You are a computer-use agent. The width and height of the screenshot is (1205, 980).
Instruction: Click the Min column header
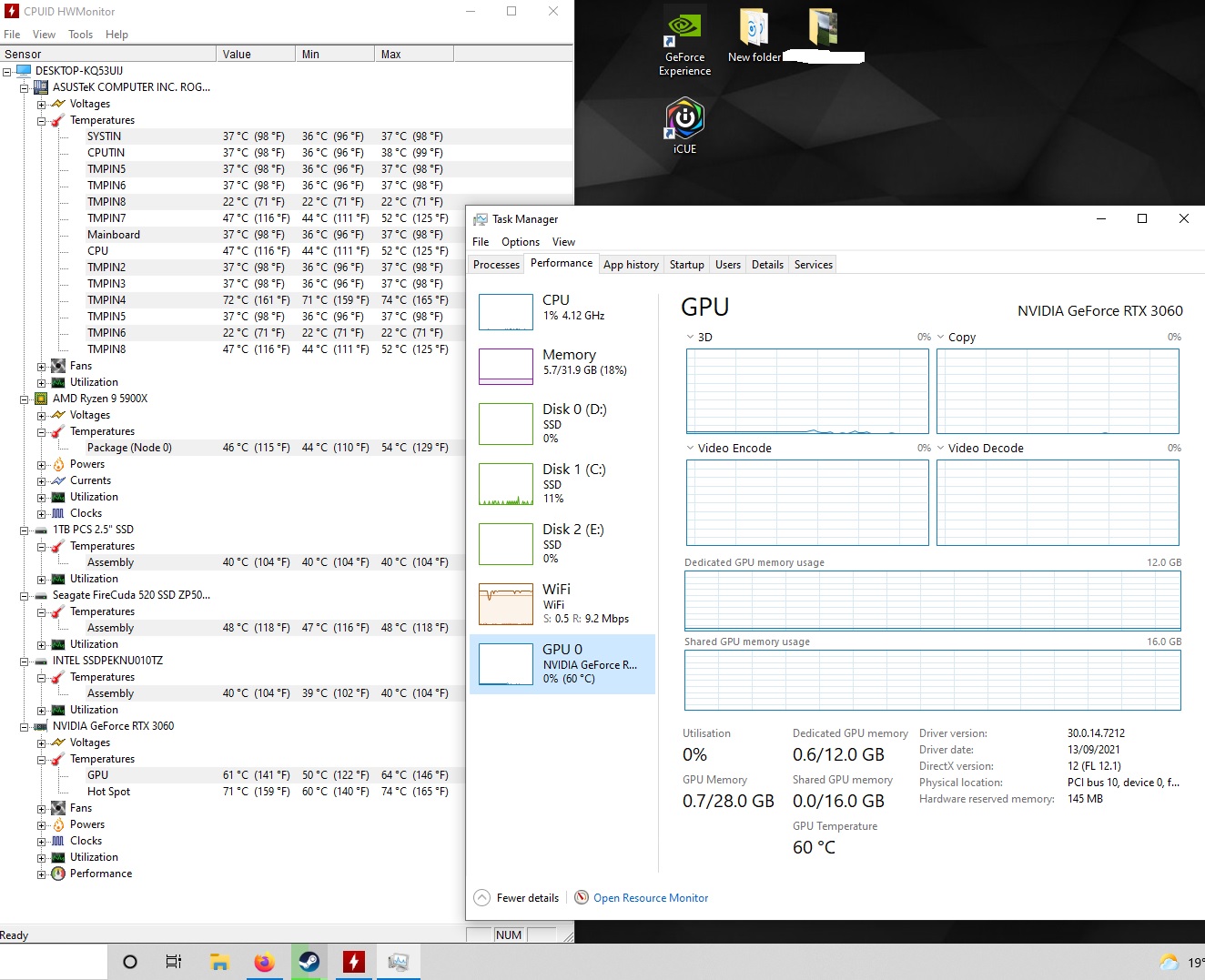pyautogui.click(x=335, y=54)
